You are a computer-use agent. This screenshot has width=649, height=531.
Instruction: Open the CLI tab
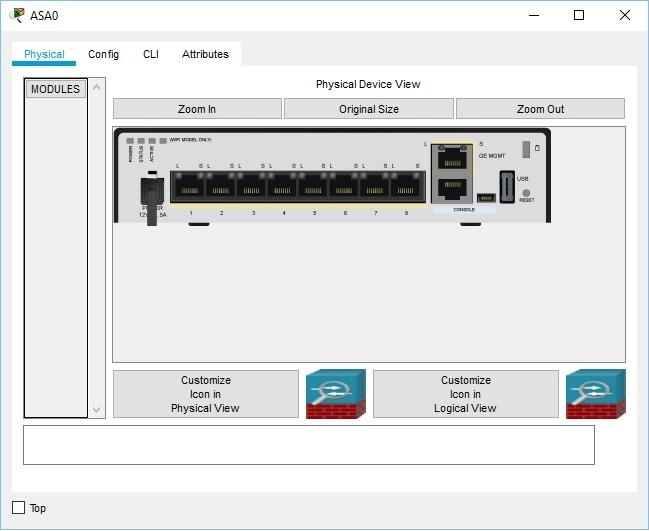pyautogui.click(x=151, y=54)
